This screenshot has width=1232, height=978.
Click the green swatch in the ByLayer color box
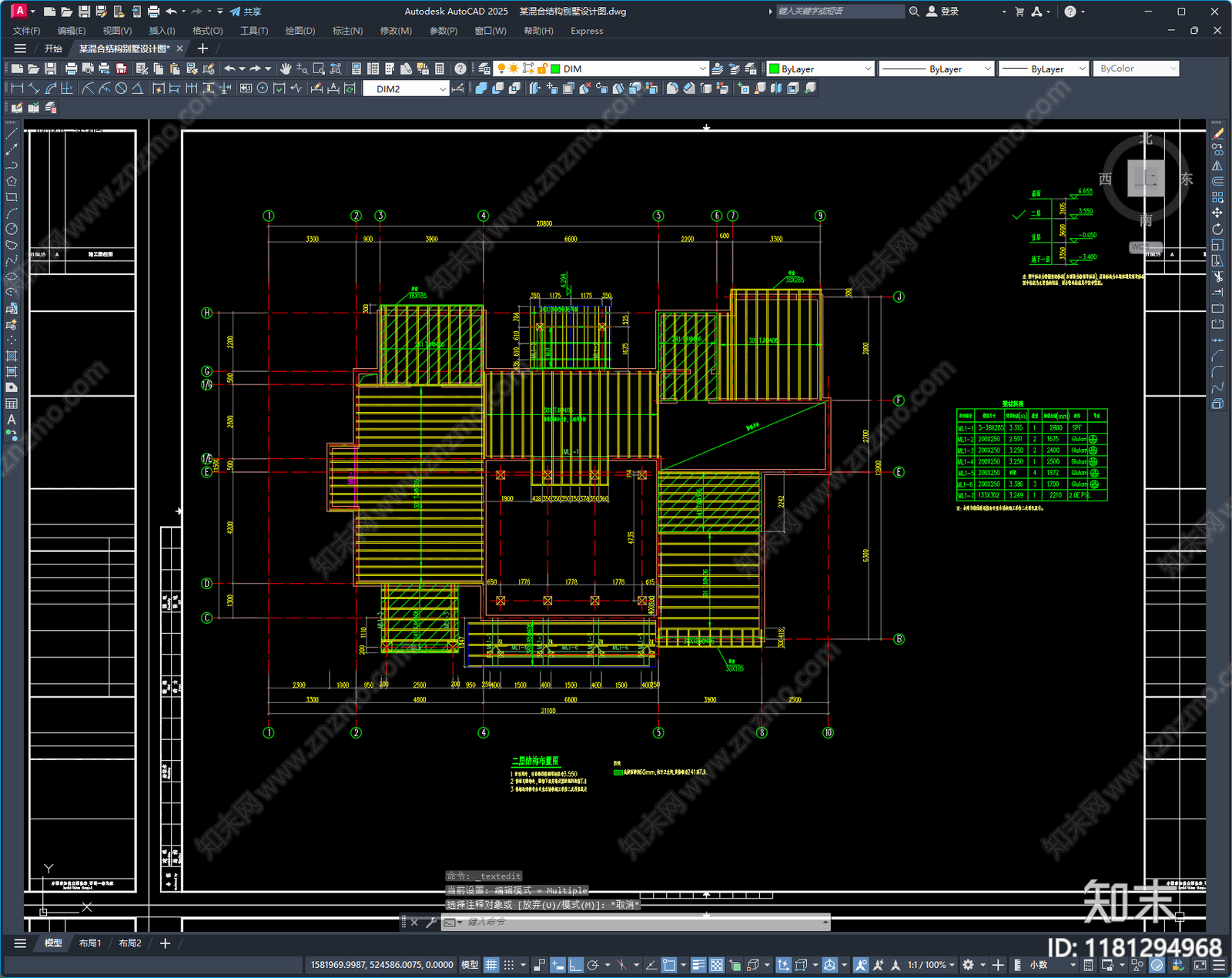click(775, 69)
